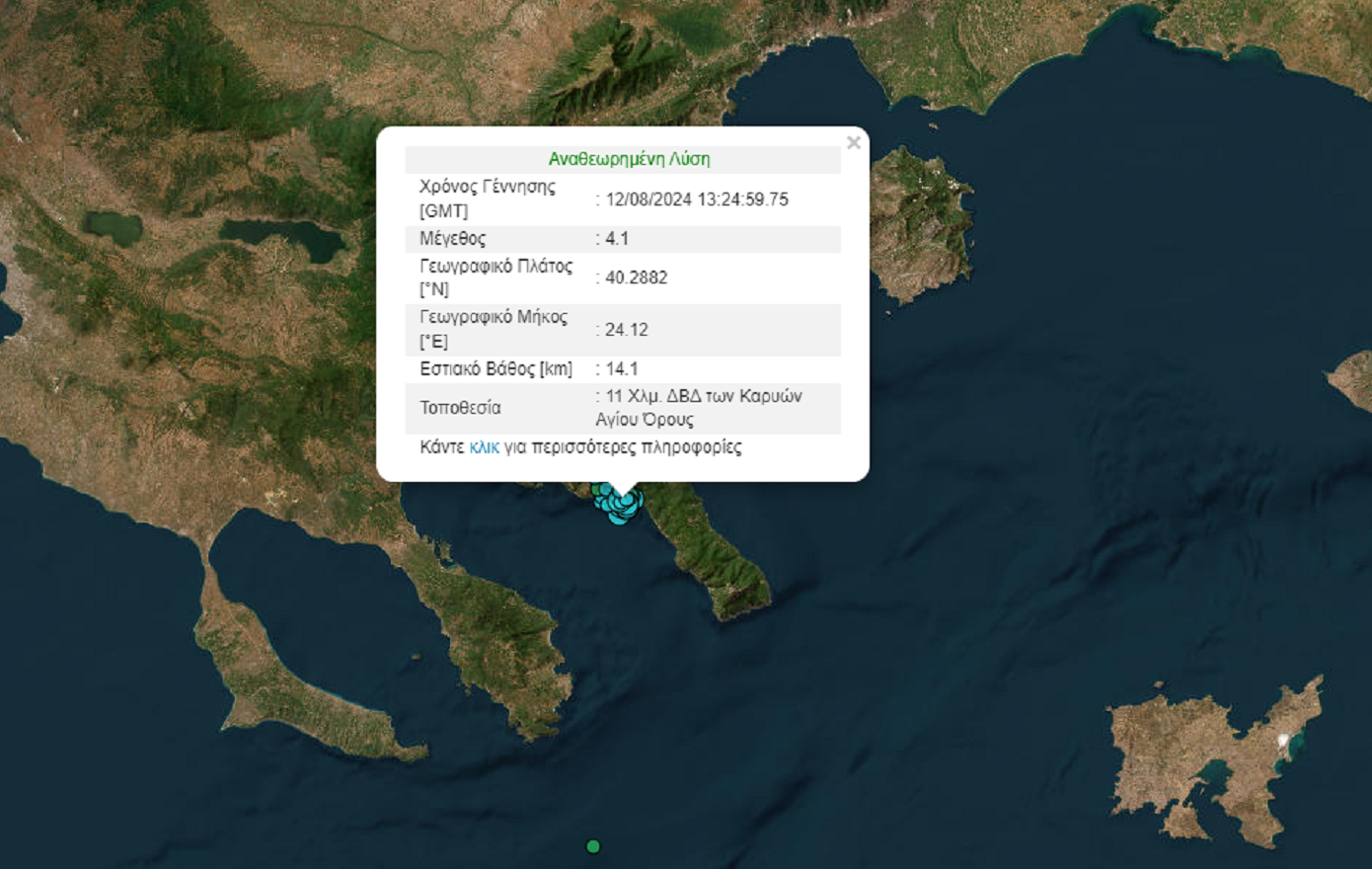This screenshot has width=1372, height=869.
Task: Click the Μέγεθος row label
Action: coord(453,239)
